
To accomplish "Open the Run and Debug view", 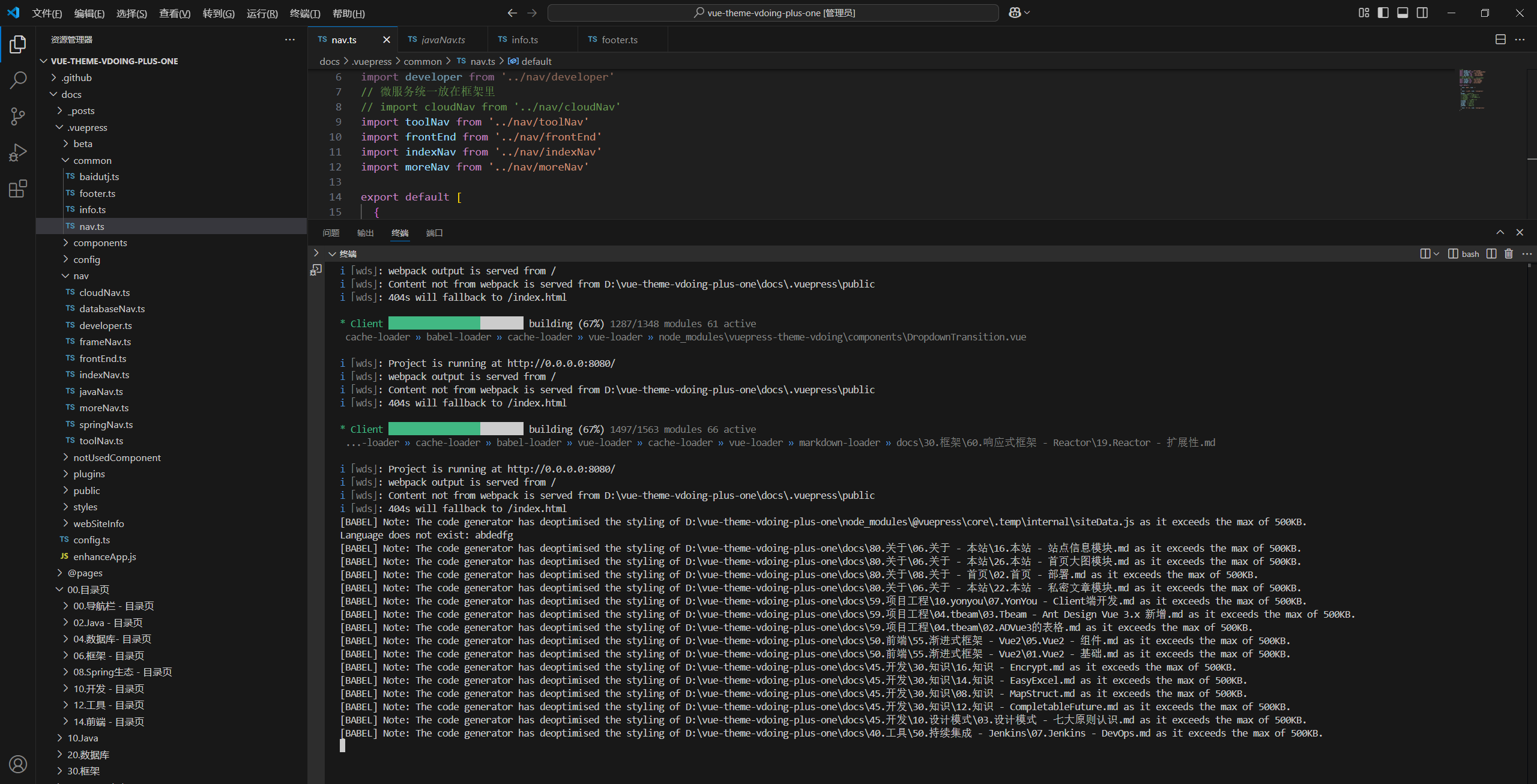I will coord(18,152).
